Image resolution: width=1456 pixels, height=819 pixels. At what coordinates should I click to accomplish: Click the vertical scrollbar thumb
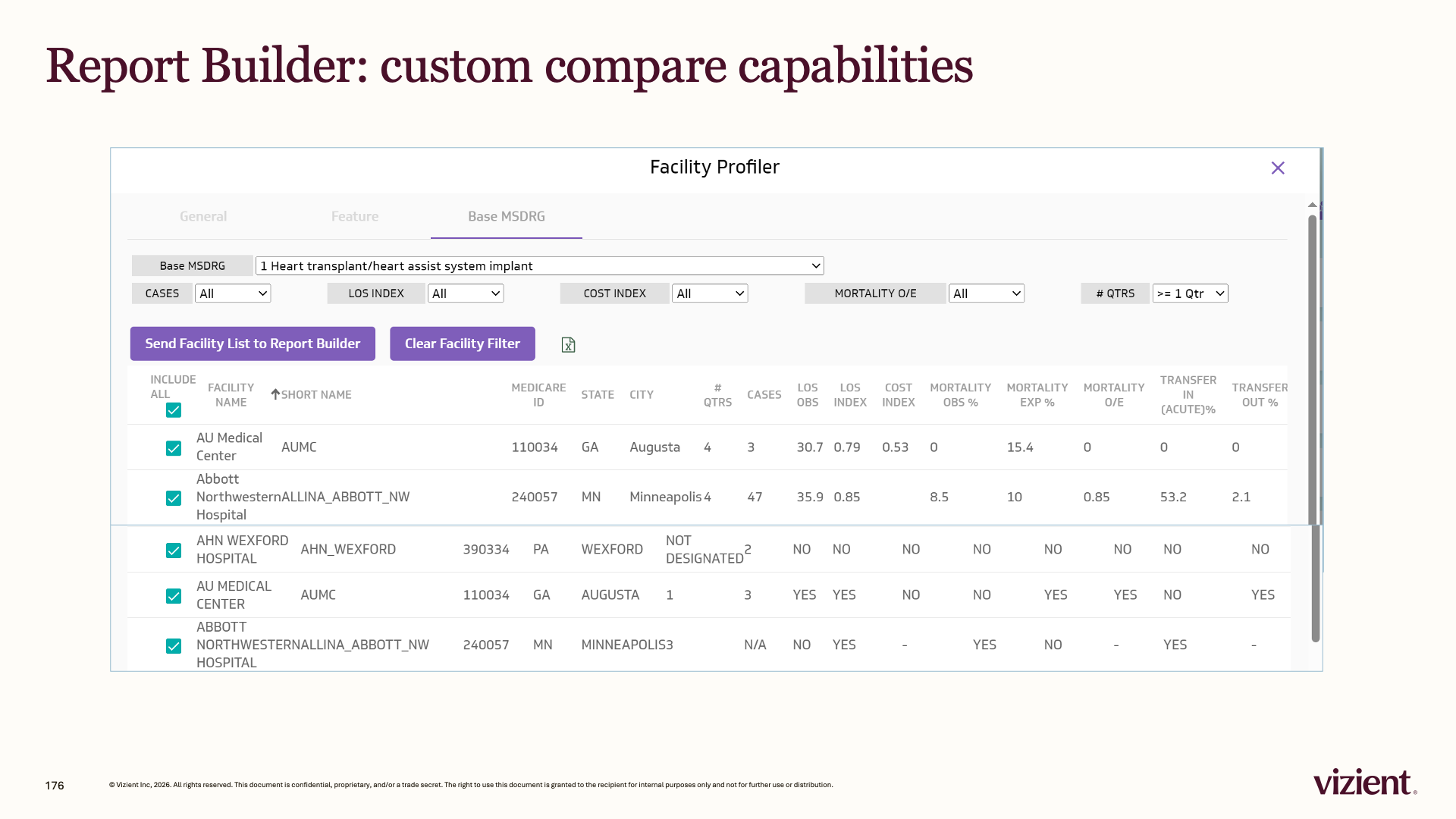(x=1313, y=369)
